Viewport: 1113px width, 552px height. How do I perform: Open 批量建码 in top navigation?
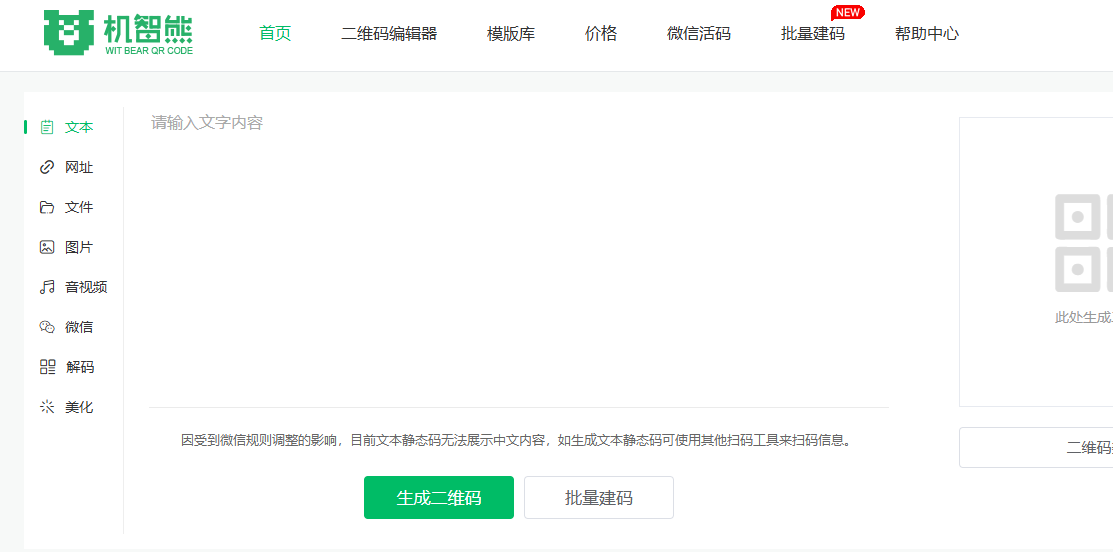813,34
